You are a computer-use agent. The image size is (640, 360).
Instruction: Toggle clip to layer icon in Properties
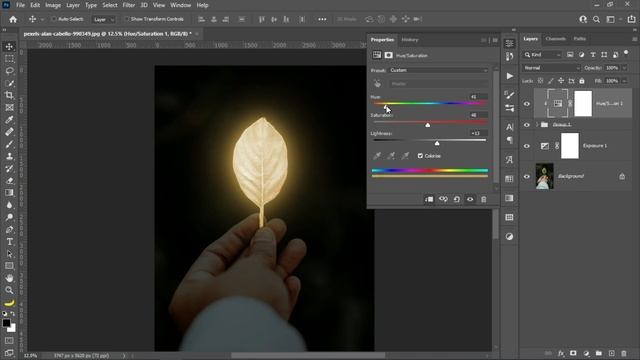point(429,199)
